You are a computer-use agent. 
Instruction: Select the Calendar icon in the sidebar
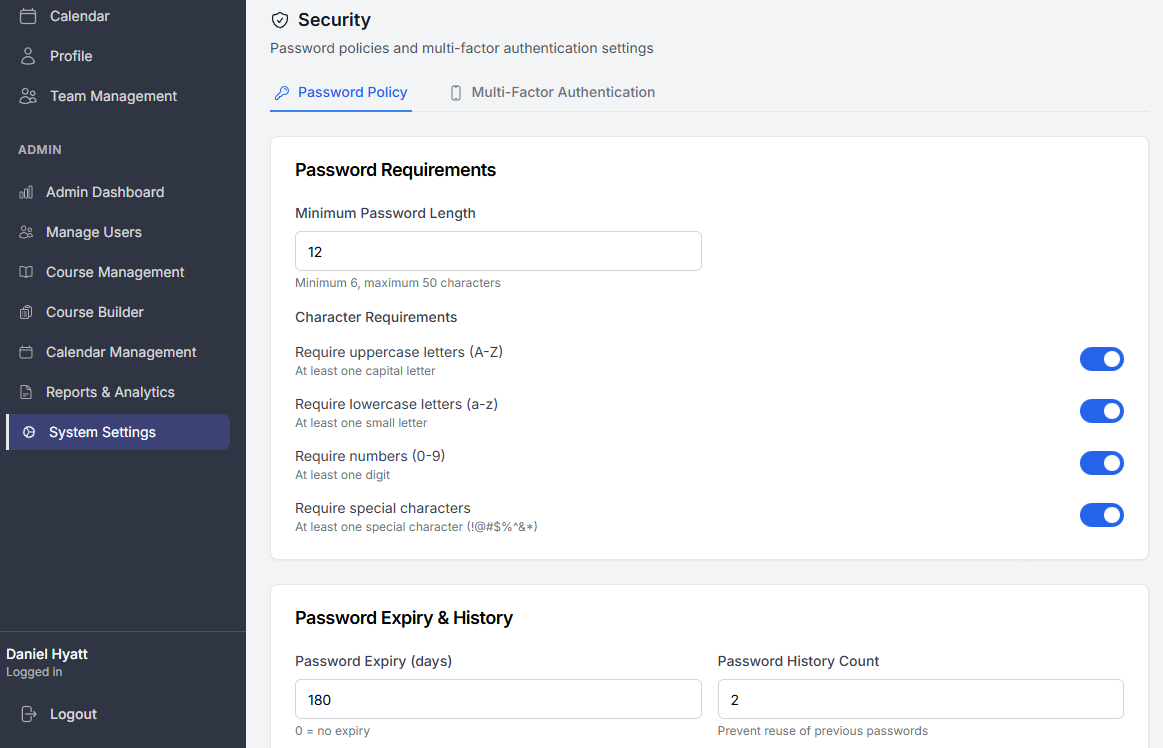[24, 16]
